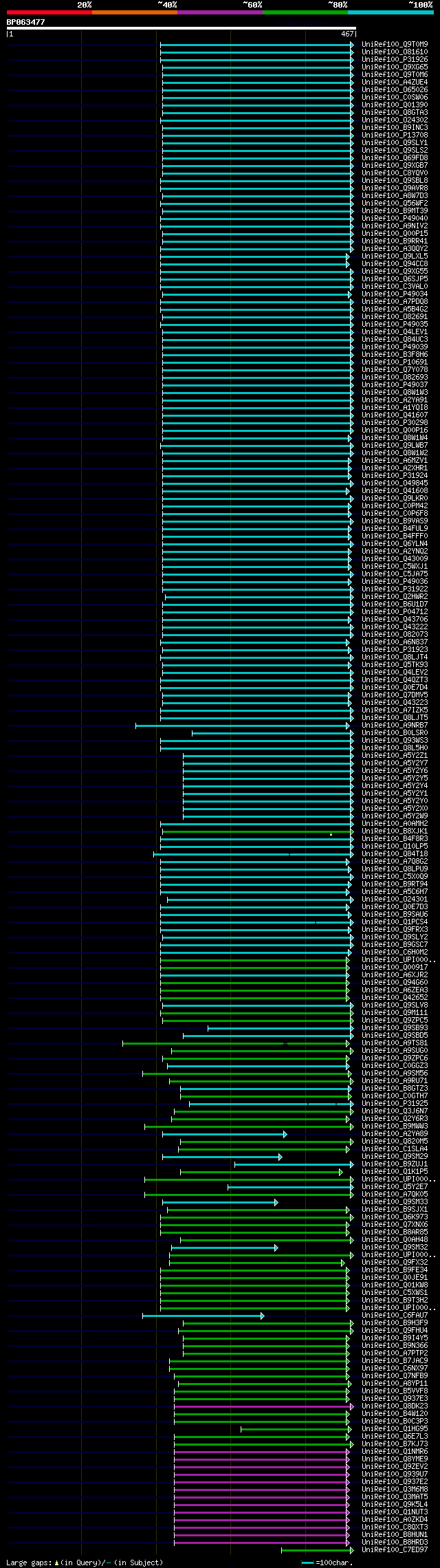Click the green ~80% identity color segment
This screenshot has width=440, height=1568.
pyautogui.click(x=305, y=12)
